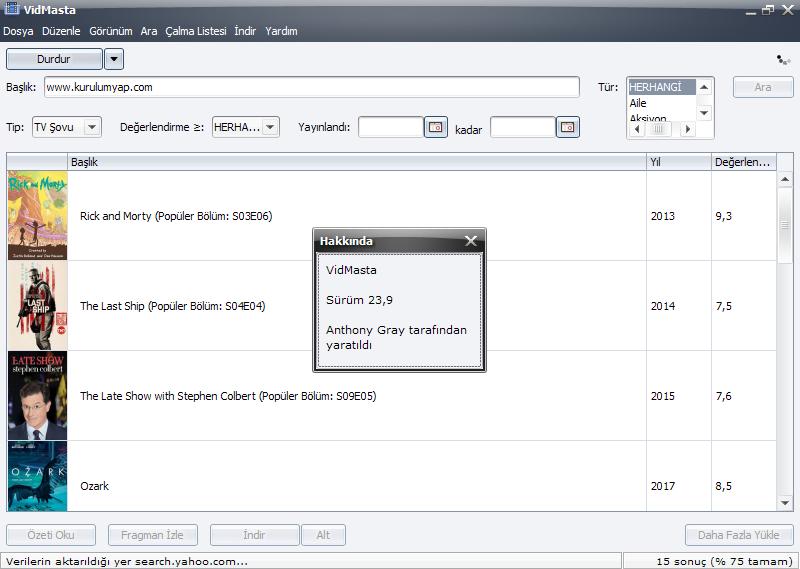Screen dimensions: 800x569
Task: Click the Yayınlandı start date field
Action: pos(391,127)
